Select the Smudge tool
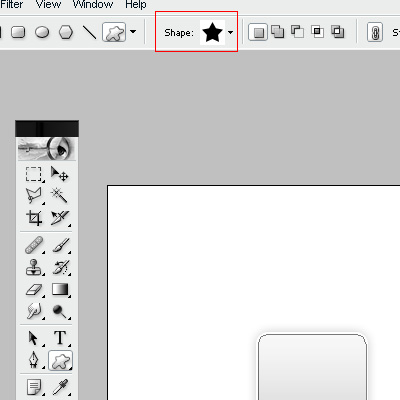 tap(34, 311)
